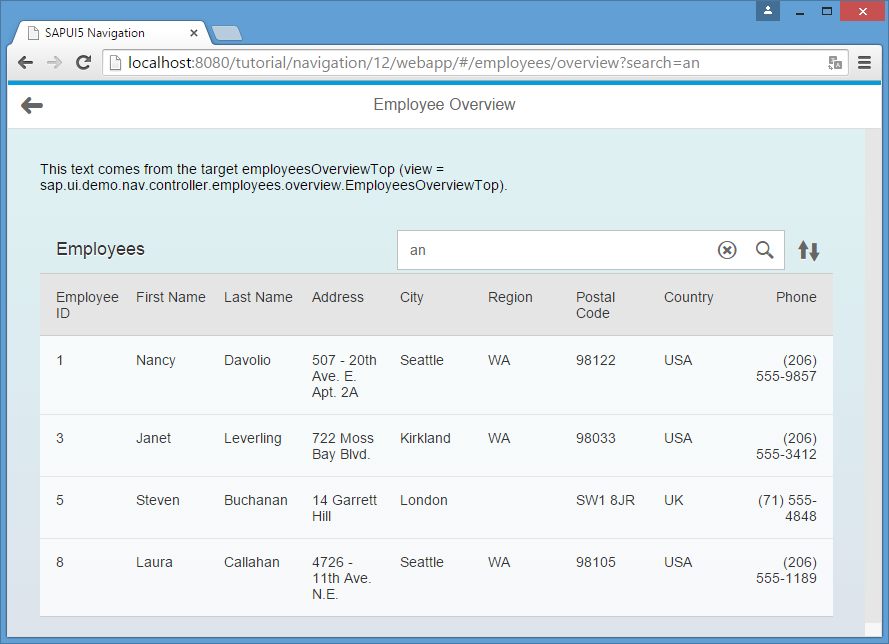
Task: Select the Nancy Davolio employee row
Action: [x=436, y=375]
